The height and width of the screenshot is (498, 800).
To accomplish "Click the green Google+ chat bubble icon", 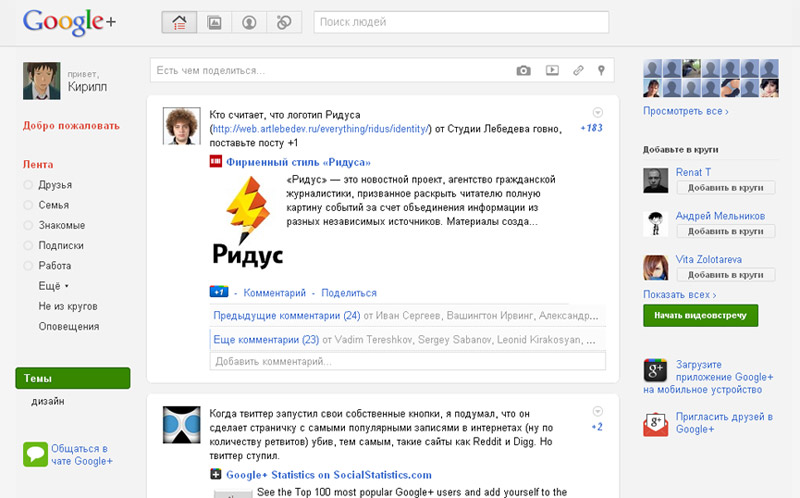I will pyautogui.click(x=35, y=454).
